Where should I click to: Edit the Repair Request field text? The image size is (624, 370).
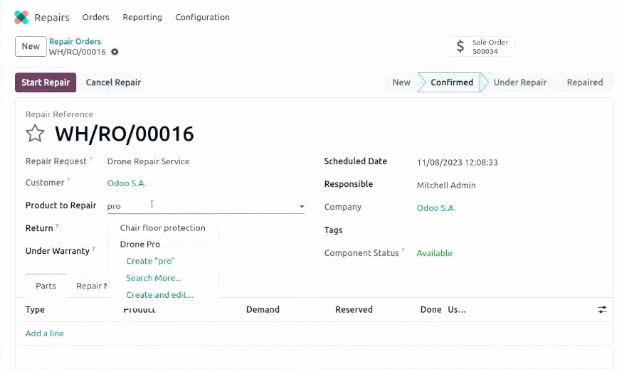[x=148, y=161]
